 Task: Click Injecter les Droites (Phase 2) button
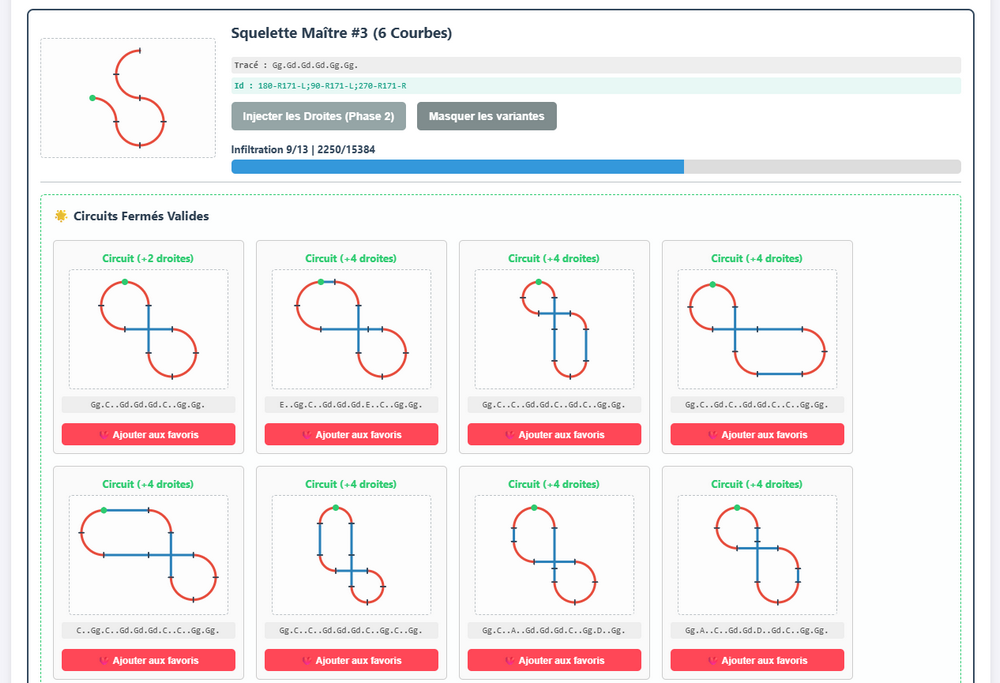pos(318,116)
